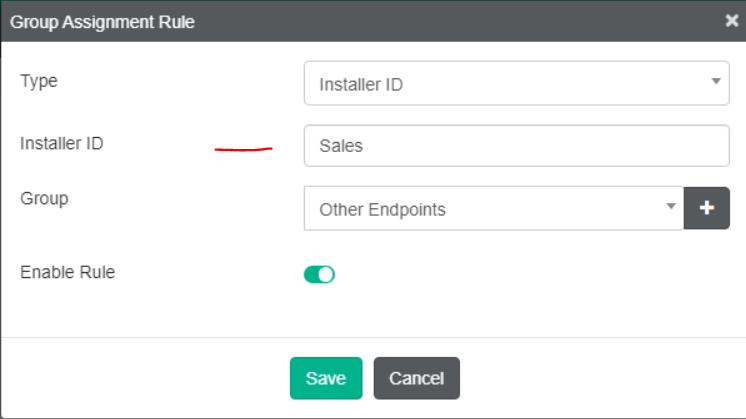Click the Group Assignment Rule title text
This screenshot has height=419, width=746.
click(102, 21)
